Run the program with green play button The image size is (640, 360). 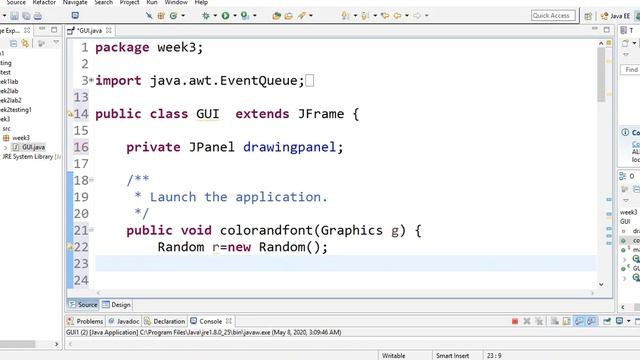[x=225, y=16]
